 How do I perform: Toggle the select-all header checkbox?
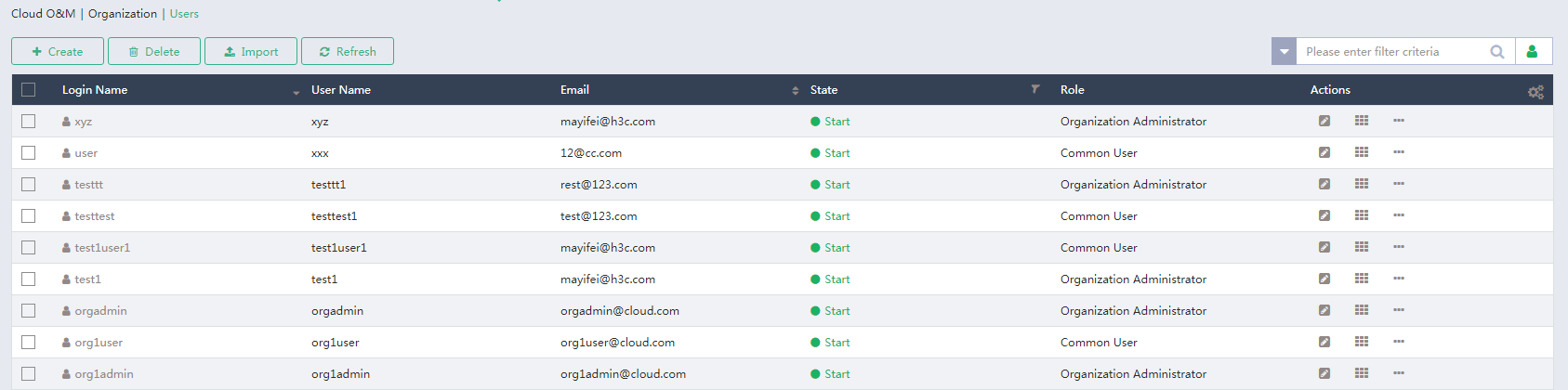pos(29,89)
